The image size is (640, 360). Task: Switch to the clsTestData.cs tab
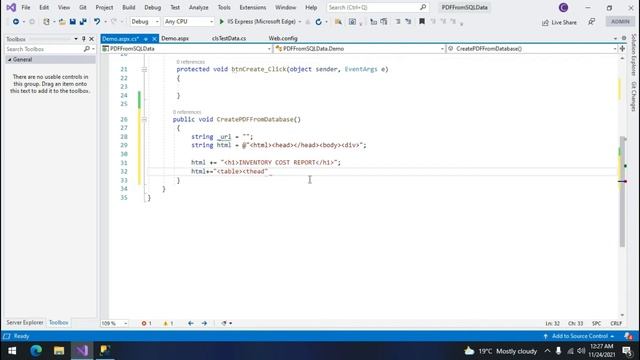pos(229,38)
